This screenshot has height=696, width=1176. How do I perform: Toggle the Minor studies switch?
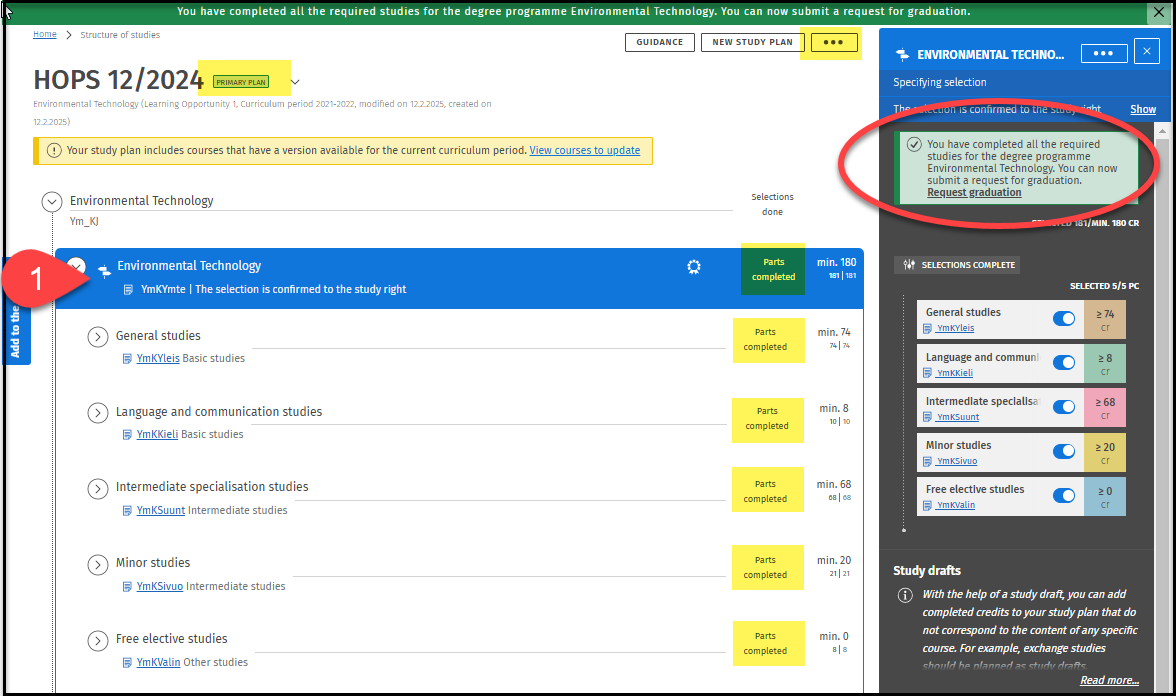[x=1064, y=451]
